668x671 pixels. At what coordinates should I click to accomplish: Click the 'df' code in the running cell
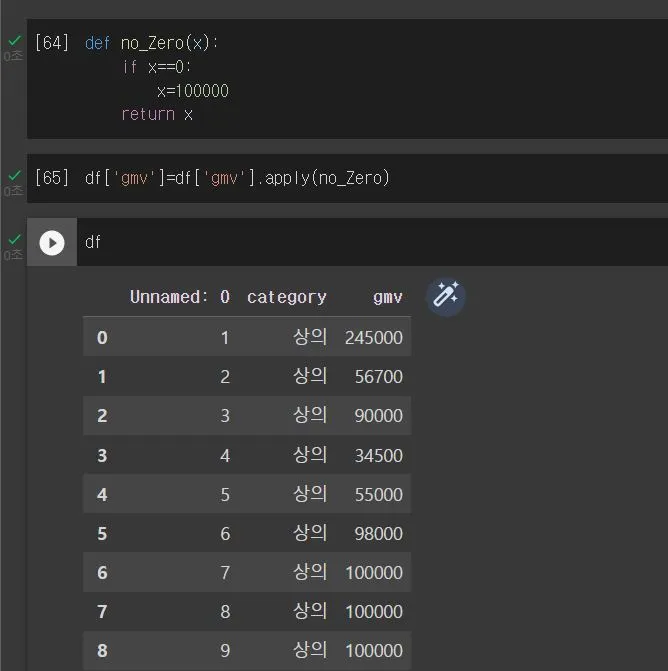pos(93,242)
